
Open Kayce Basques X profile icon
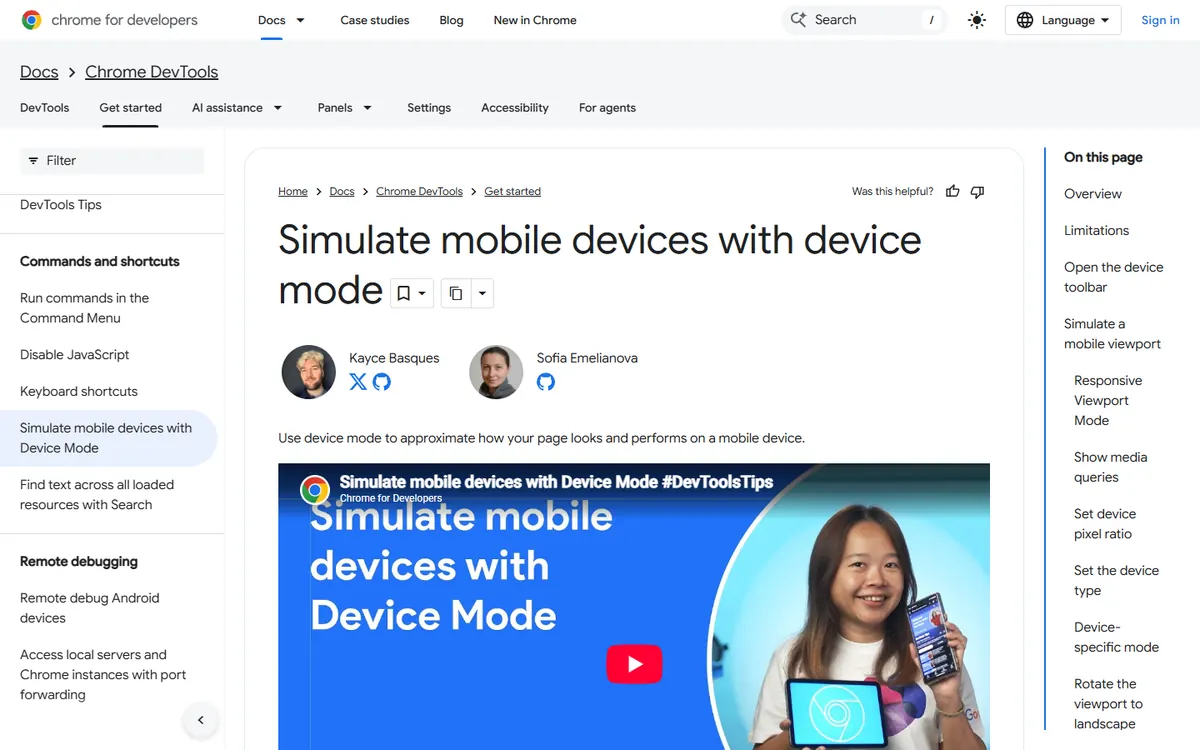[x=358, y=381]
